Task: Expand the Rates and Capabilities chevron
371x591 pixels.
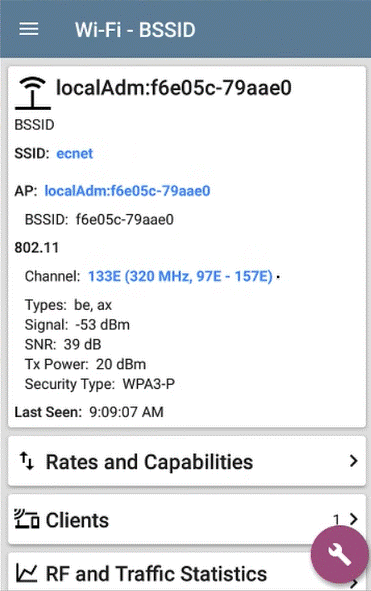Action: pos(353,461)
